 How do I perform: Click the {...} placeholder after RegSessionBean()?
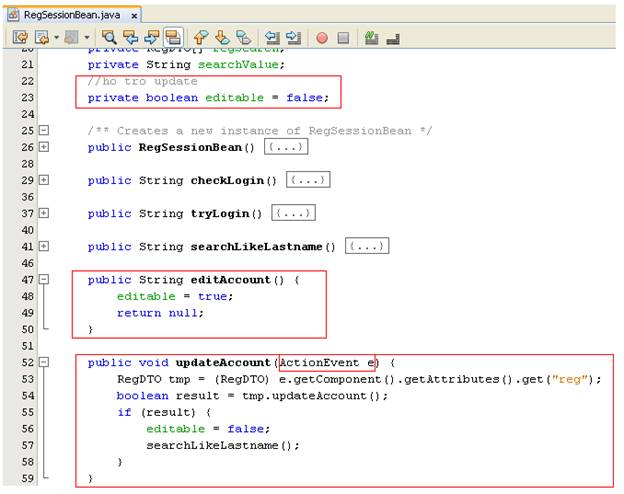[286, 147]
